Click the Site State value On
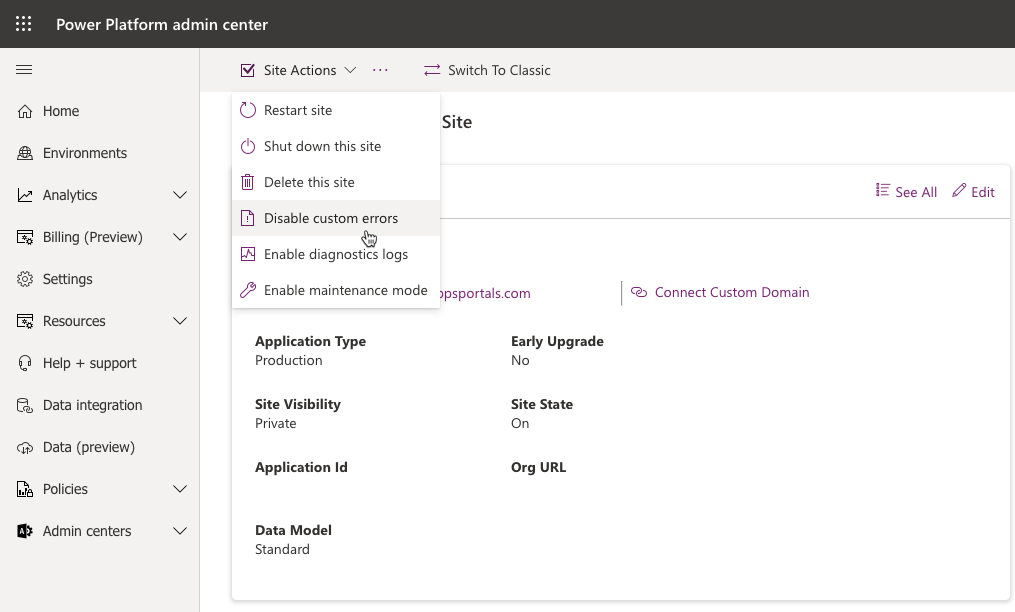The image size is (1015, 612). [520, 423]
